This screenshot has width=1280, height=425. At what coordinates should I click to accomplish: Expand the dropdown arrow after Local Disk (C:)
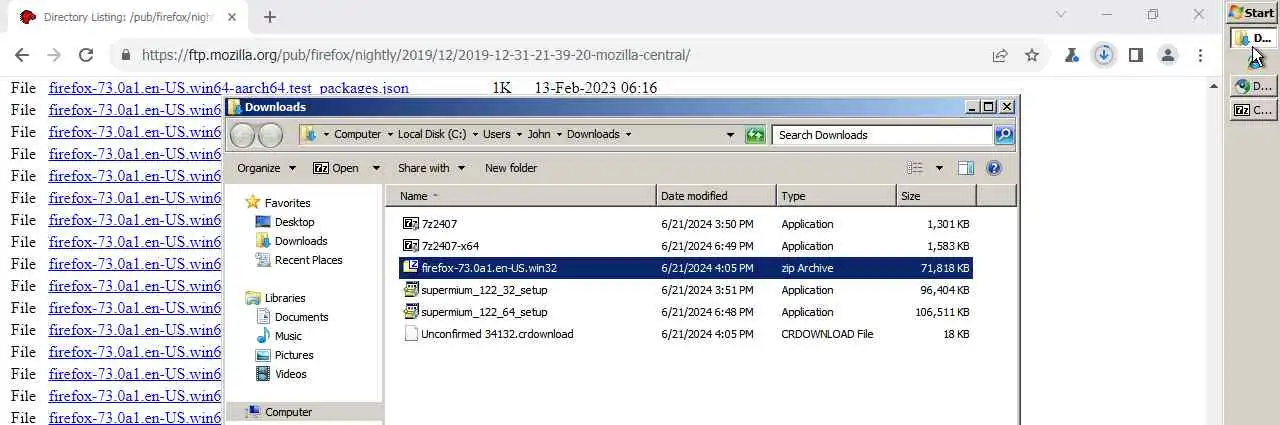pos(475,135)
